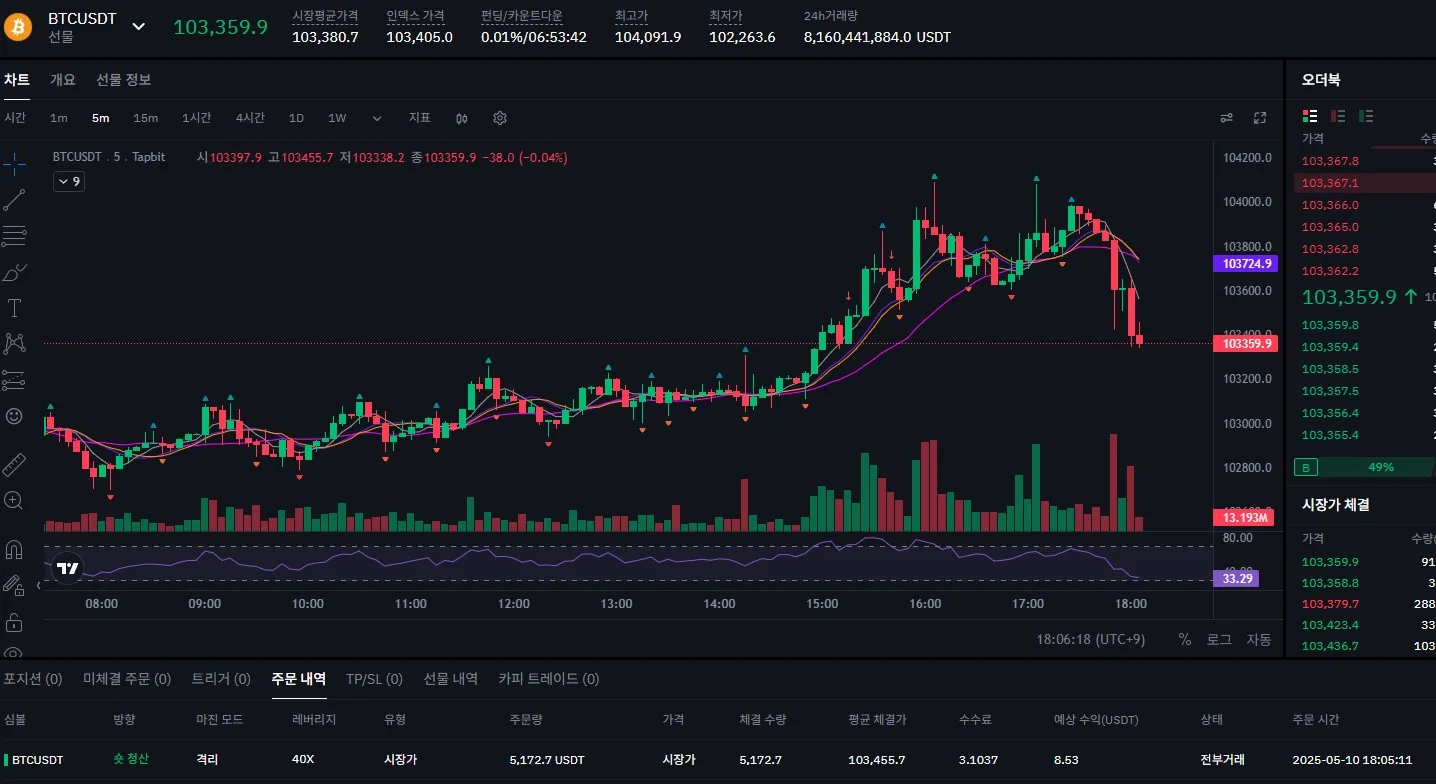This screenshot has height=784, width=1436.
Task: Change candlestick chart style
Action: [462, 118]
